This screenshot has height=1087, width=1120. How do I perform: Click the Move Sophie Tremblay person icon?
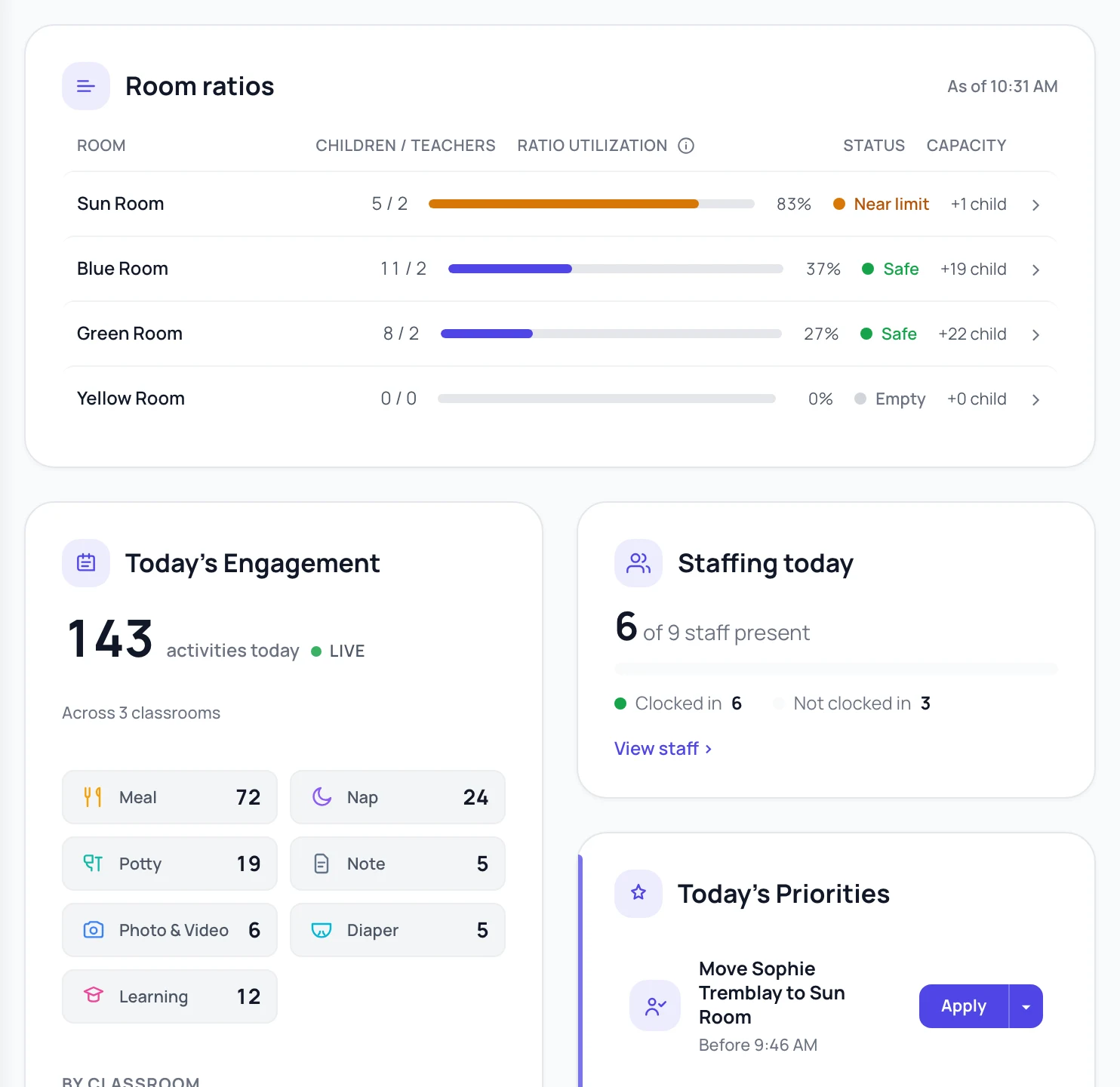click(655, 1005)
